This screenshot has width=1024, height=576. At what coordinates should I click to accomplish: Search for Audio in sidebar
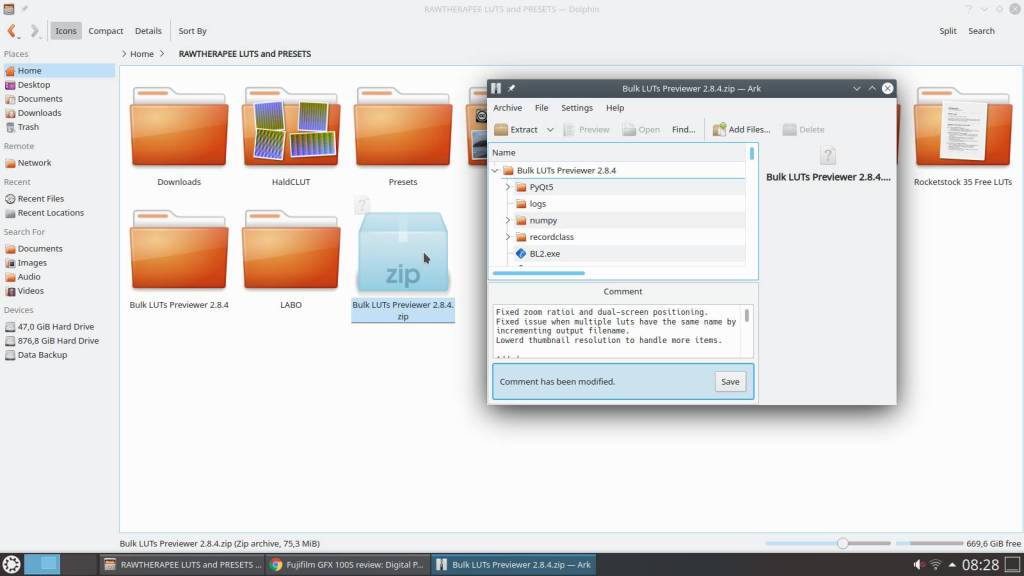(58, 277)
